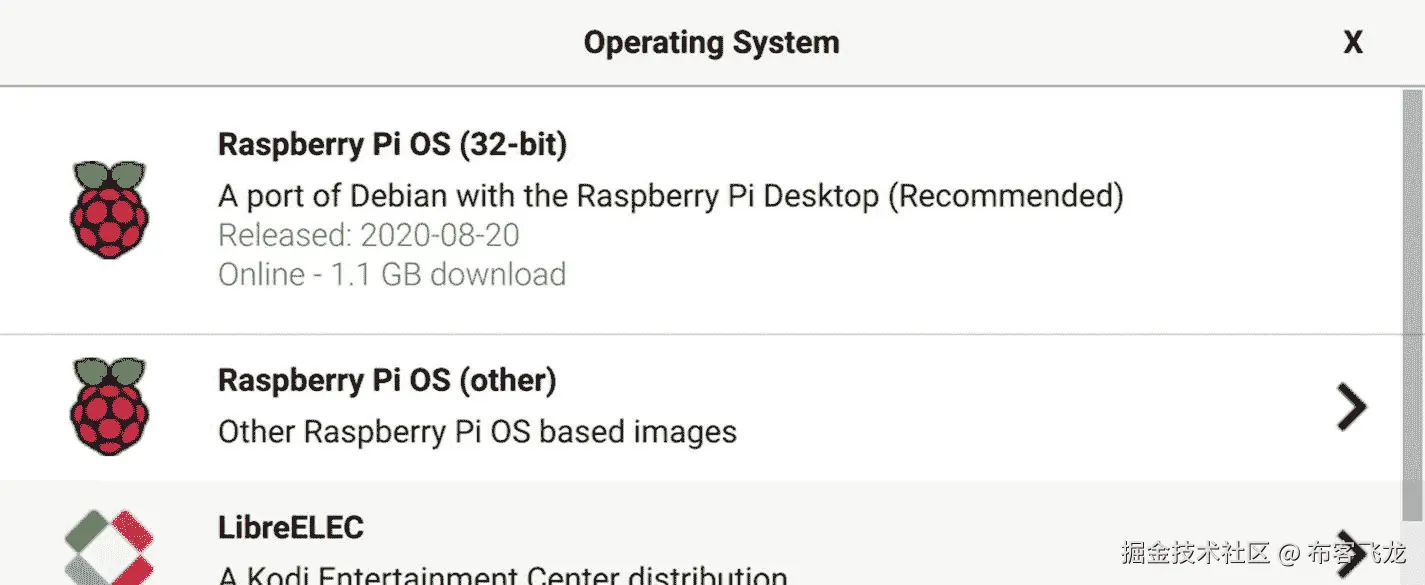Click the vertical scrollbar of the OS list

click(x=1411, y=300)
